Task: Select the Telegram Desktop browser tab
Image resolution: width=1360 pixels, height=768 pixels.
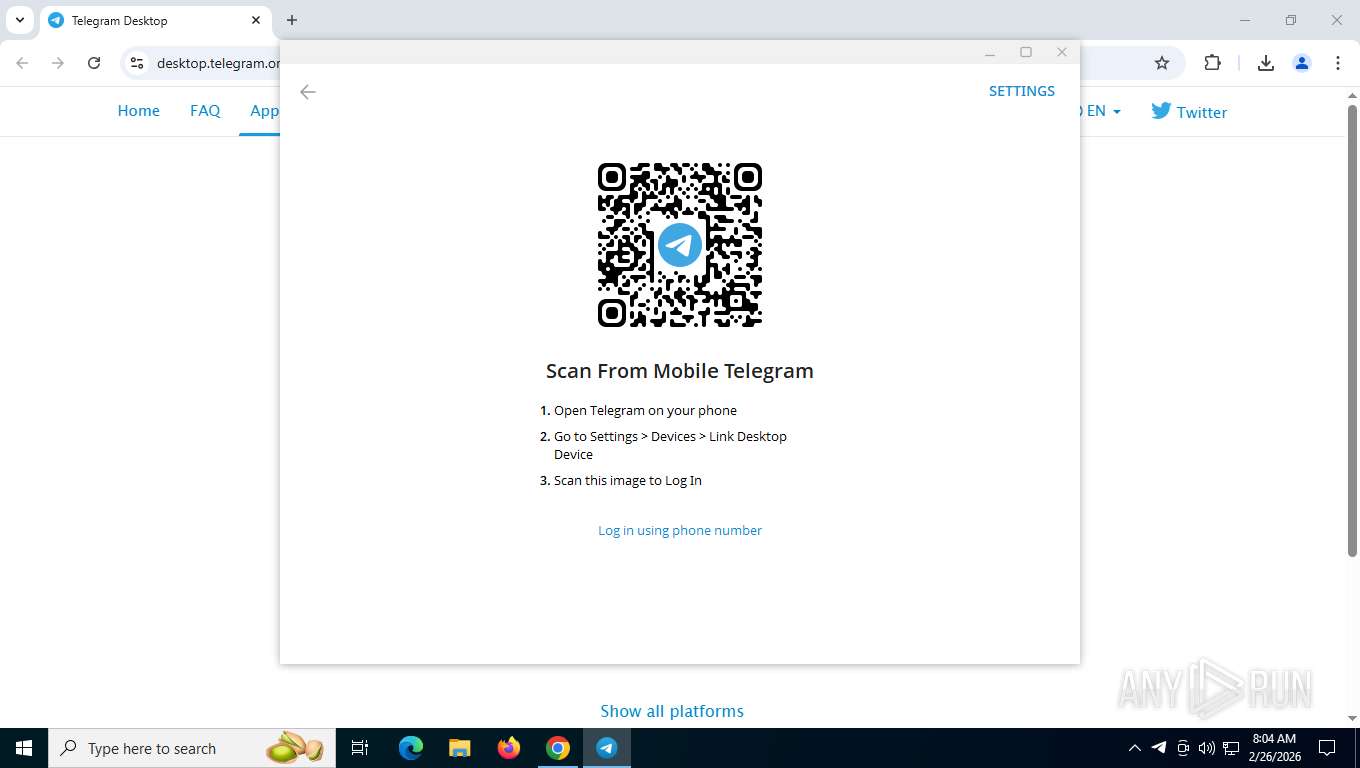Action: (155, 20)
